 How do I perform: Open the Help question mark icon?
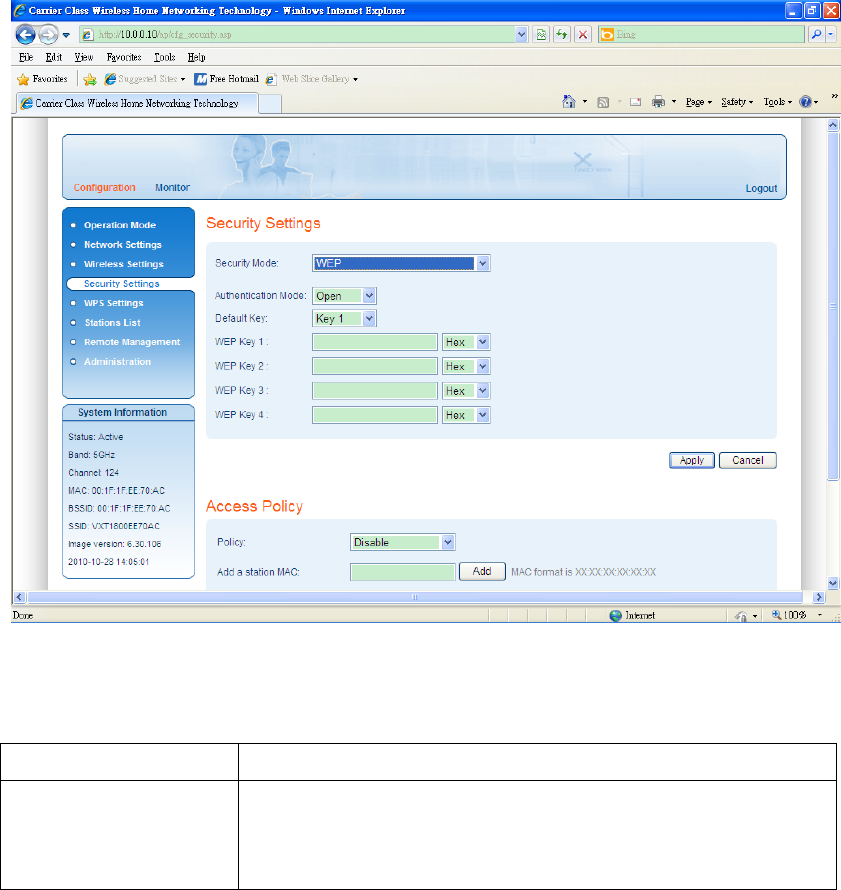[x=805, y=102]
